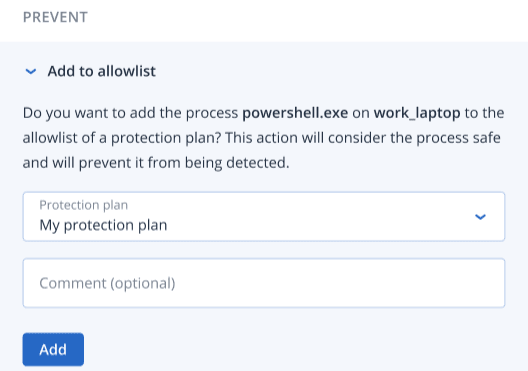Focus the optional comment text box
The height and width of the screenshot is (371, 528).
point(264,283)
